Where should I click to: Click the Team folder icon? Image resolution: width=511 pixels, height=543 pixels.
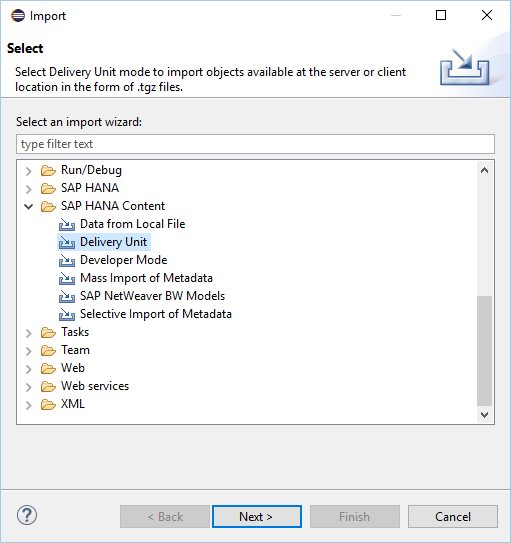coord(48,350)
